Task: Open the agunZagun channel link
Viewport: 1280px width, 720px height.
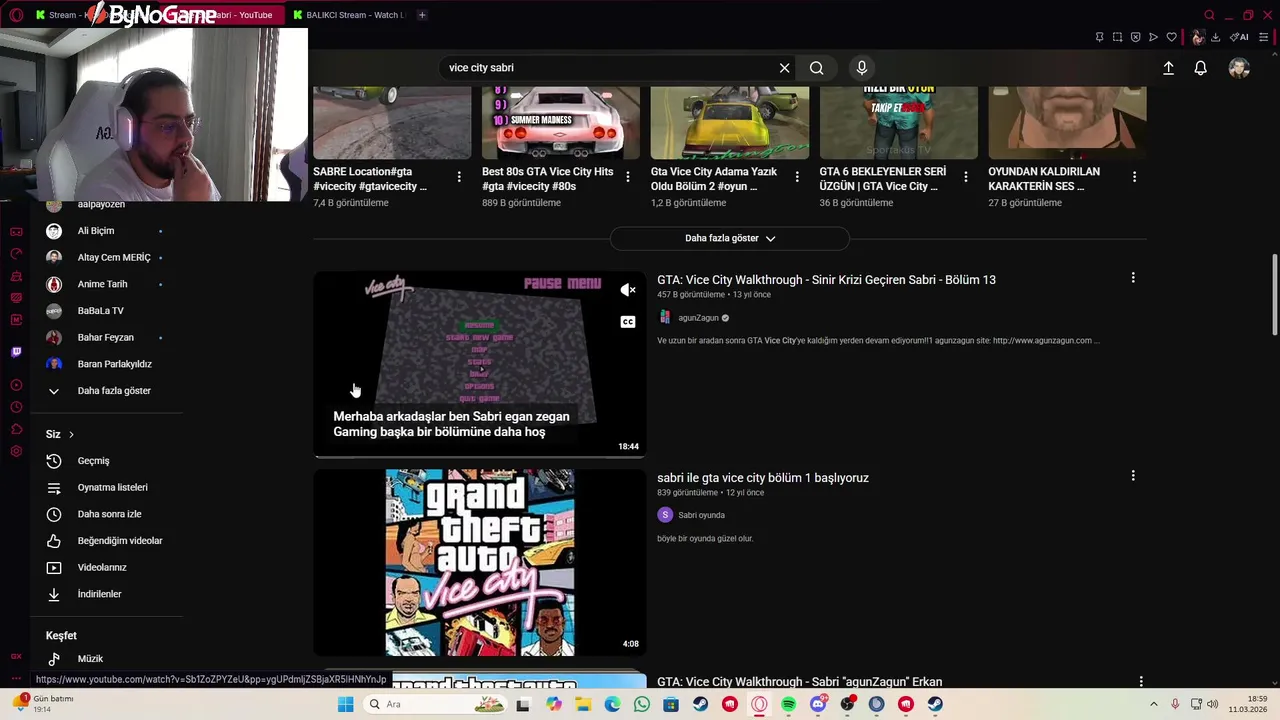Action: 698,318
